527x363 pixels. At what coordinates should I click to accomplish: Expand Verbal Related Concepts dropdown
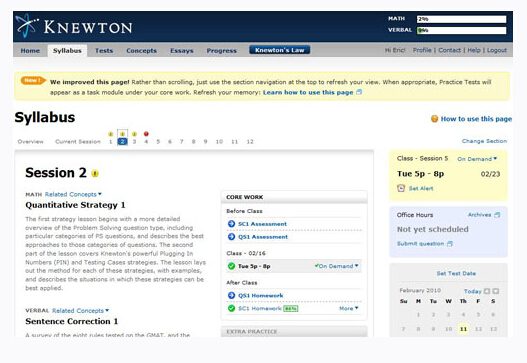pos(80,311)
